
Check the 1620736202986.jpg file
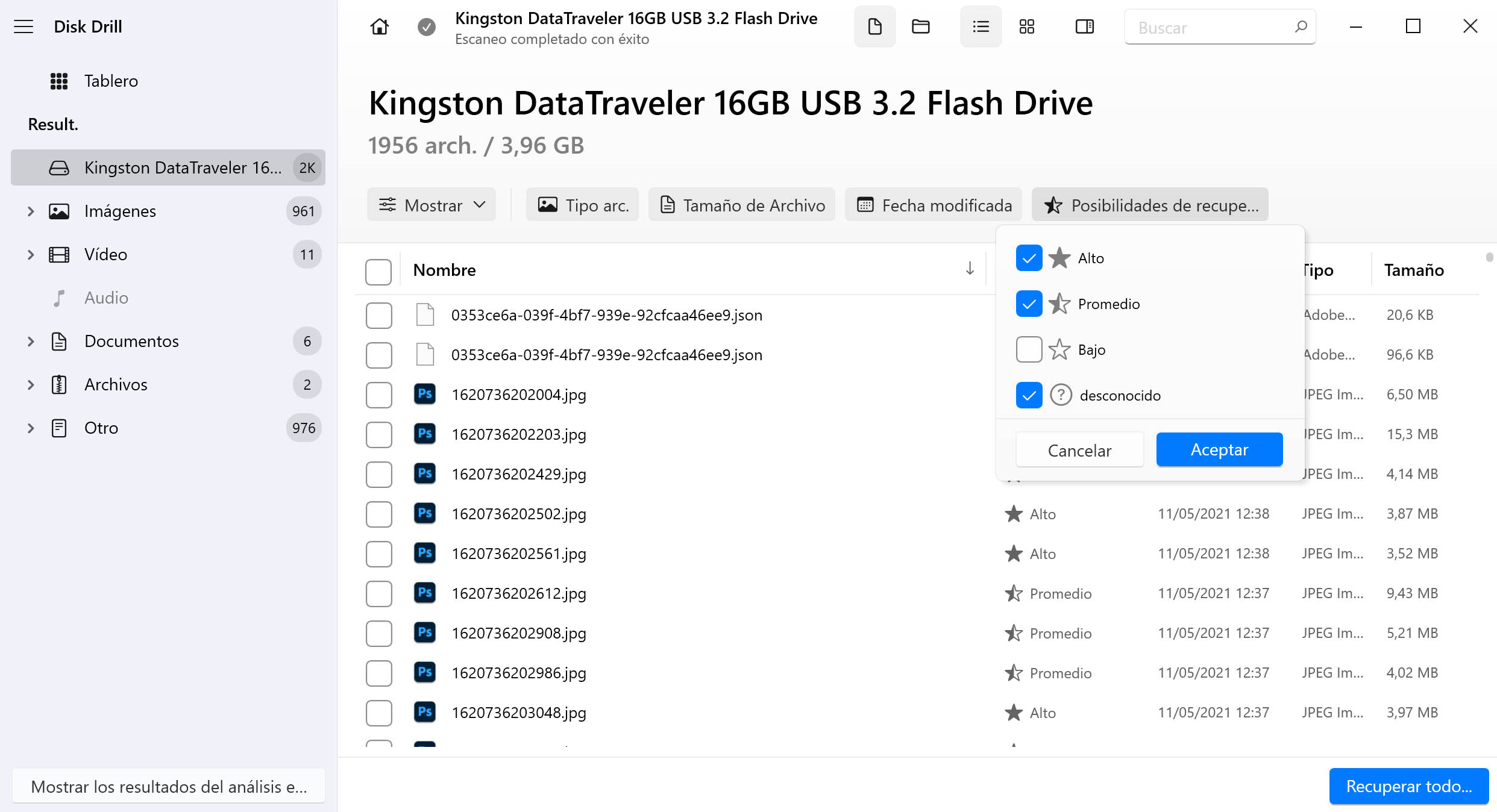[x=378, y=673]
